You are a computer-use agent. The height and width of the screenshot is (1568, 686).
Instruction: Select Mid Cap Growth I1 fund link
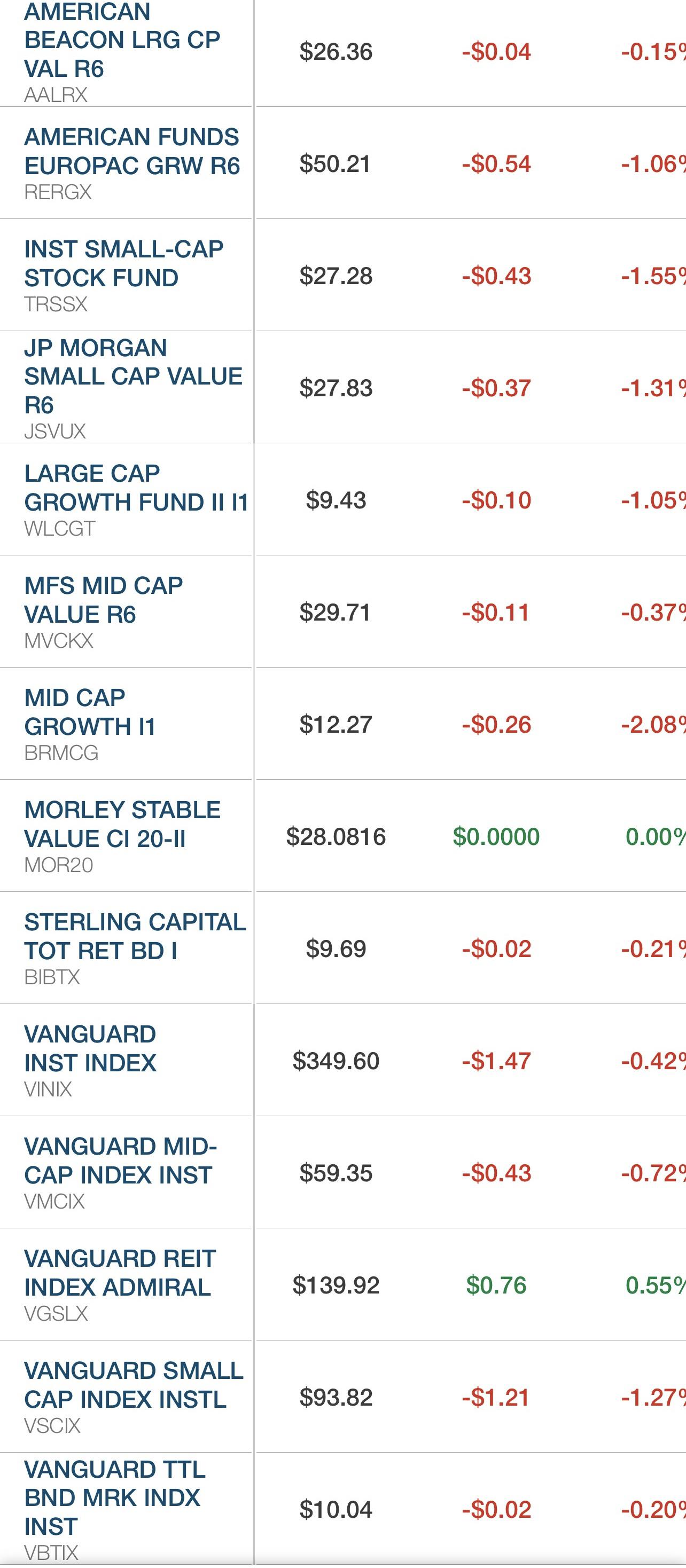click(90, 712)
